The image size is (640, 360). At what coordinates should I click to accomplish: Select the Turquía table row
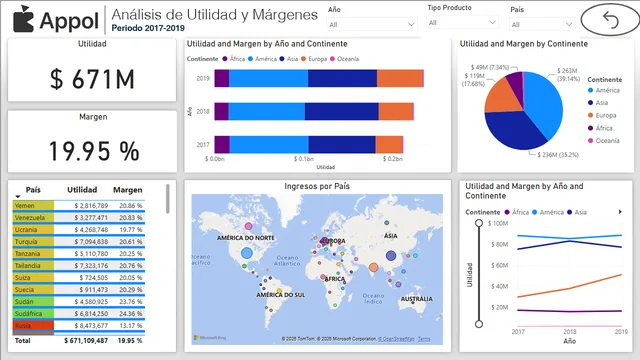pyautogui.click(x=79, y=242)
